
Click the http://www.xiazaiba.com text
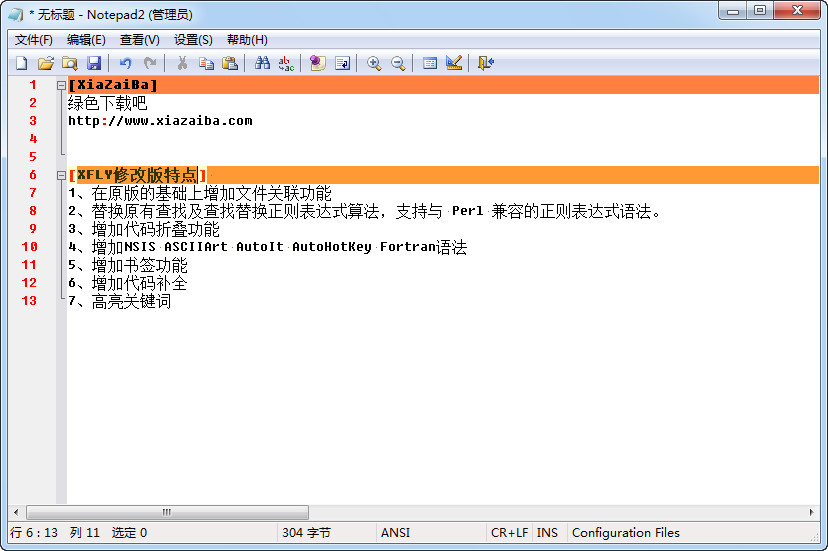160,120
